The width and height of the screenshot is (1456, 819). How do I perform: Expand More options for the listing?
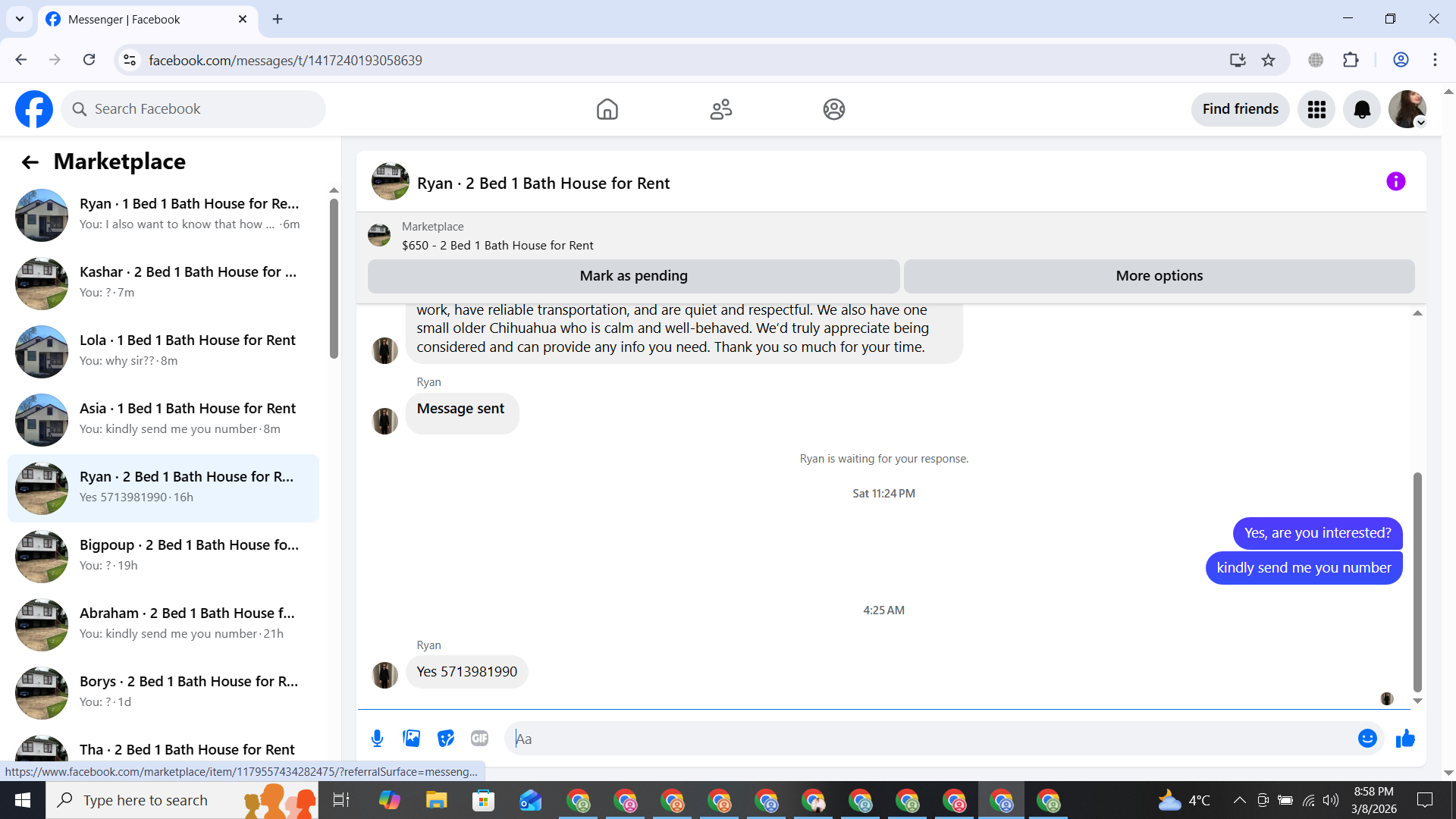click(1159, 276)
